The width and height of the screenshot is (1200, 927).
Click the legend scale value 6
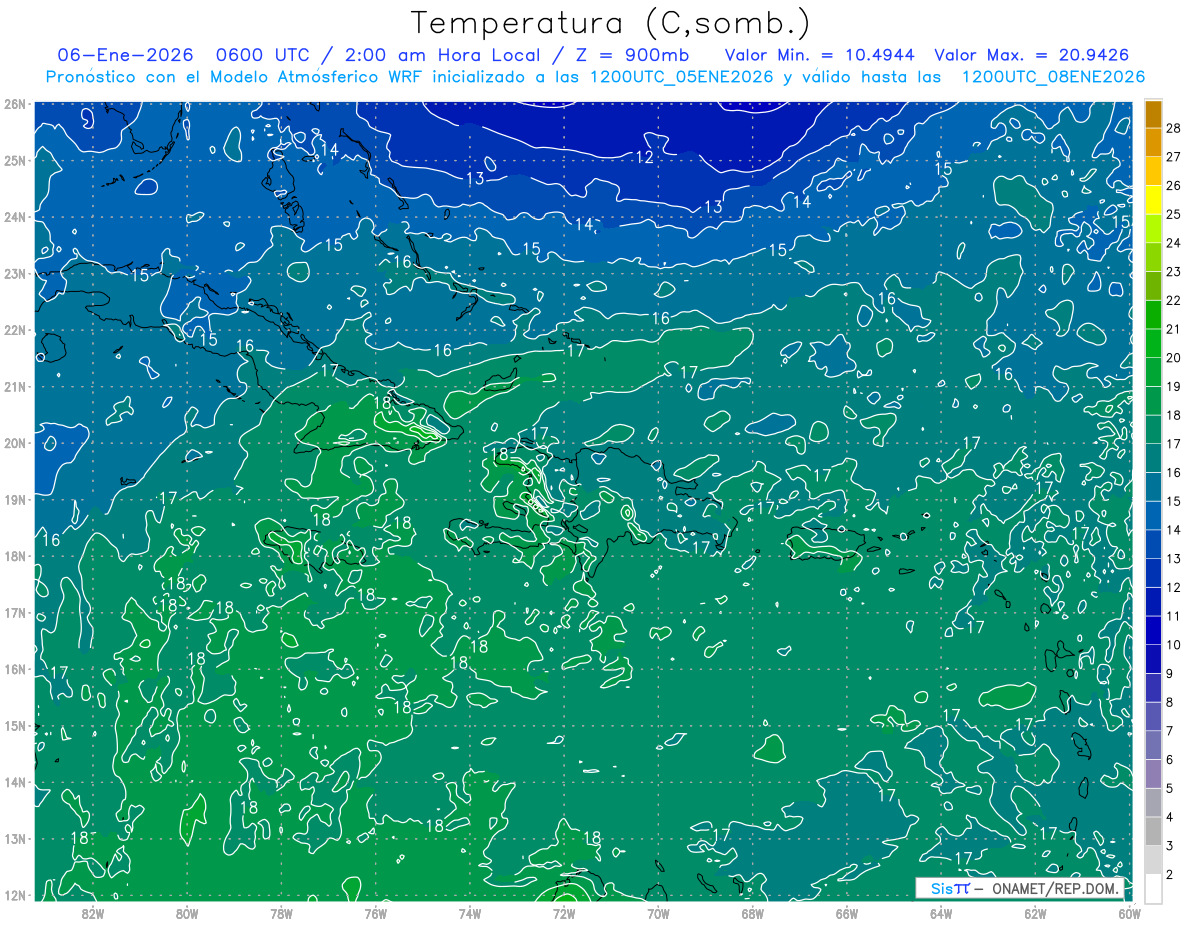pyautogui.click(x=1169, y=760)
